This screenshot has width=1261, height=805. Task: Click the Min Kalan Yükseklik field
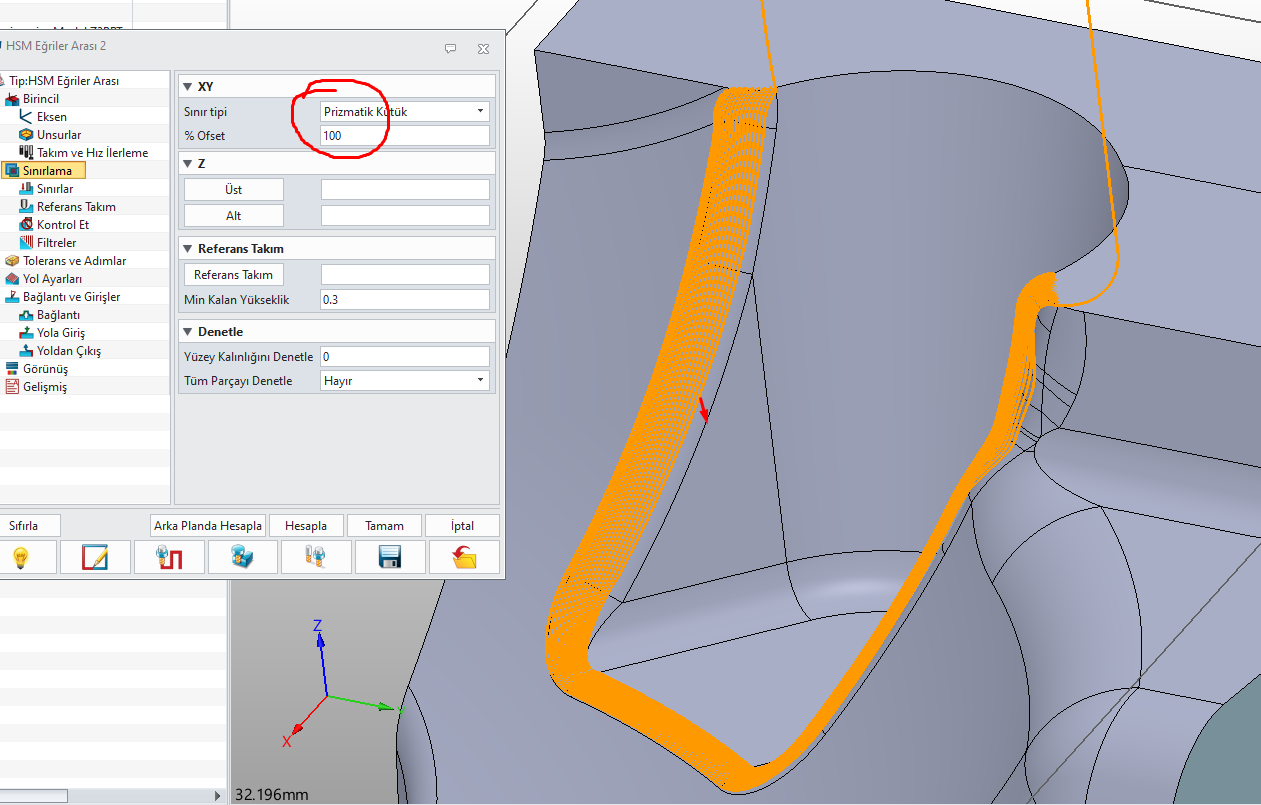pos(405,300)
